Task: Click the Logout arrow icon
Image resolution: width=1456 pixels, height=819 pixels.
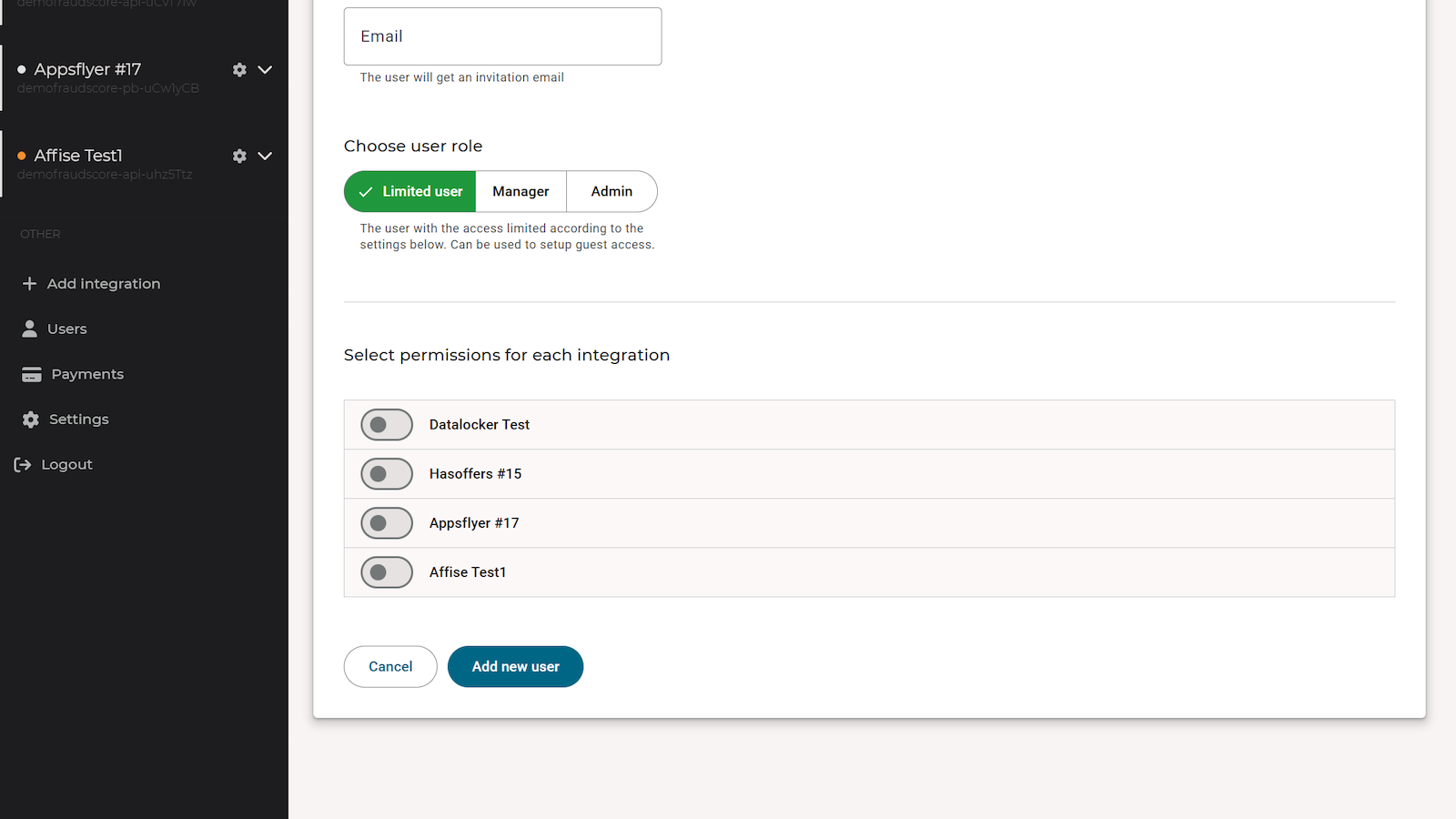Action: tap(23, 465)
